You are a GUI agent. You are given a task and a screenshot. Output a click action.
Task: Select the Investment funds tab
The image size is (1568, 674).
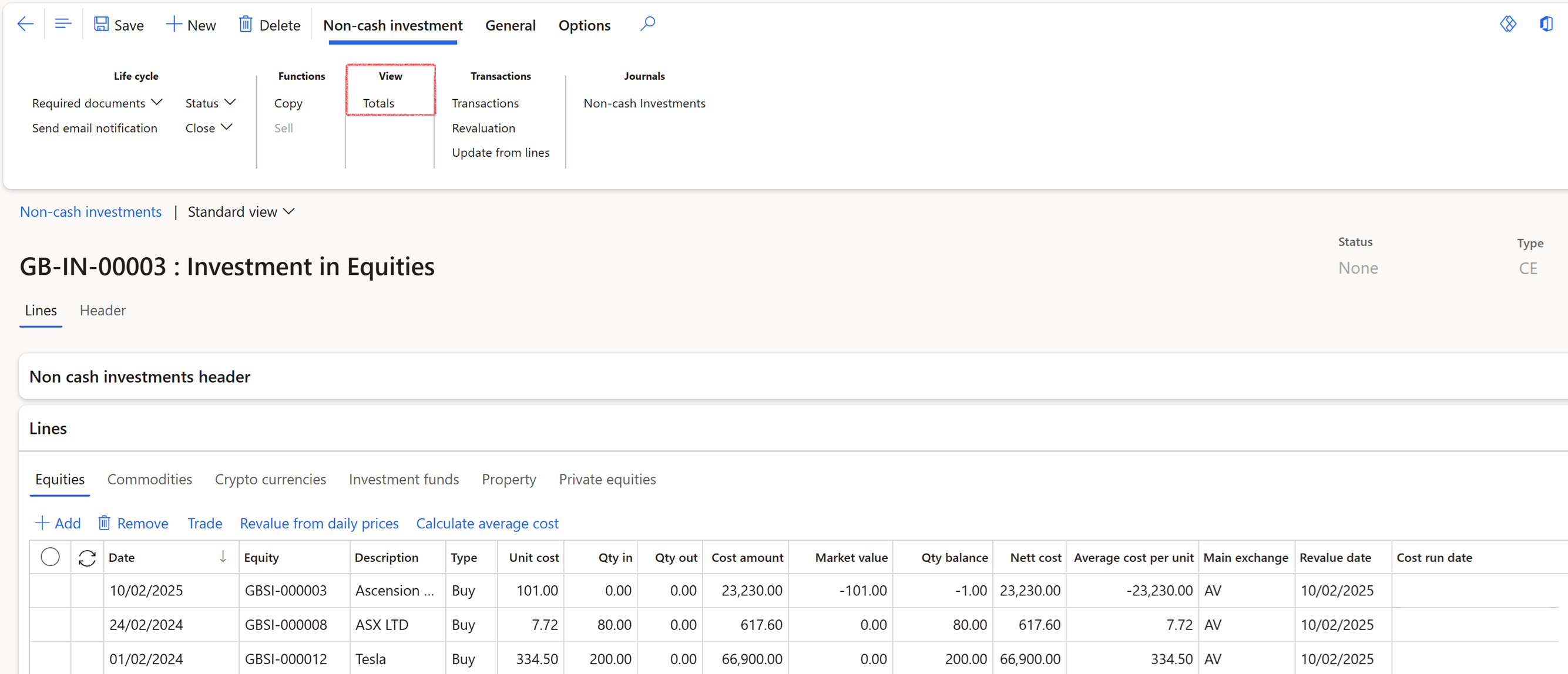404,479
